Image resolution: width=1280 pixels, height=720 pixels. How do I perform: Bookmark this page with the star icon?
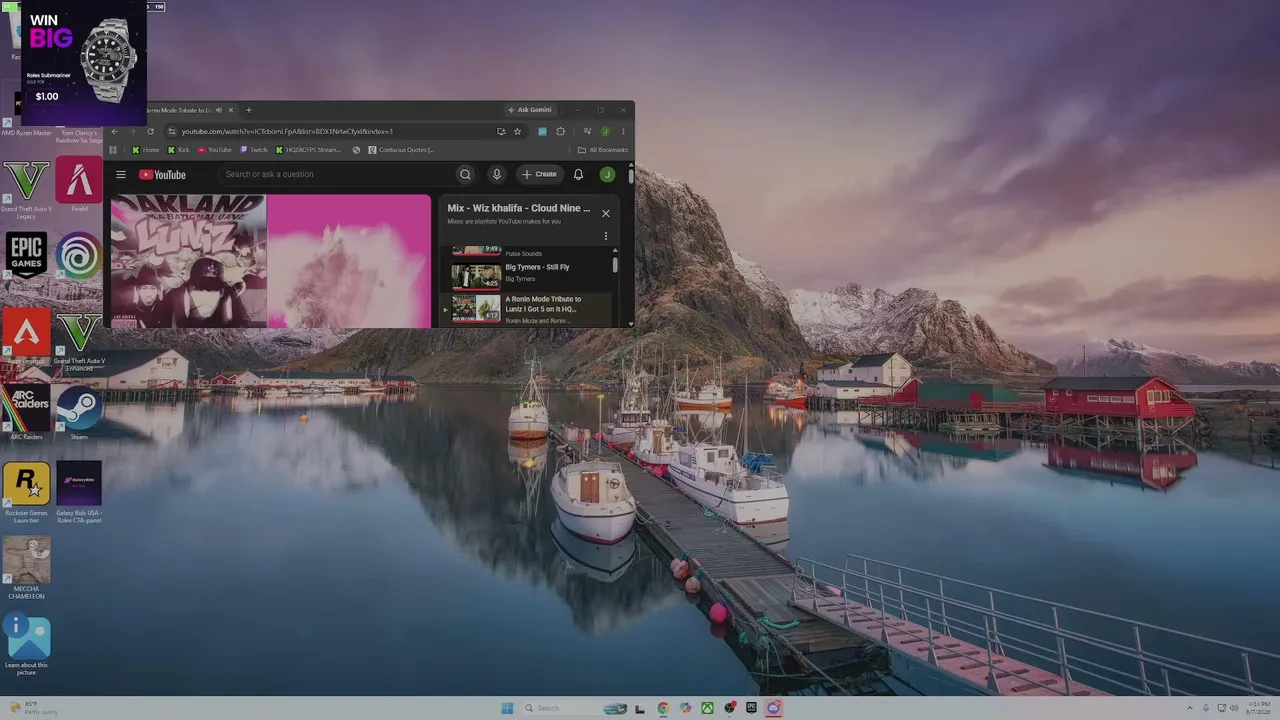point(517,131)
